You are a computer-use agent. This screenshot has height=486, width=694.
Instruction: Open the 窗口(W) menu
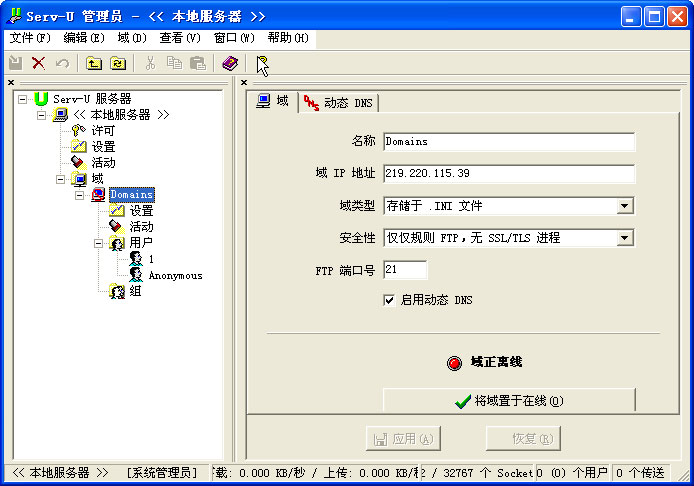tap(234, 38)
